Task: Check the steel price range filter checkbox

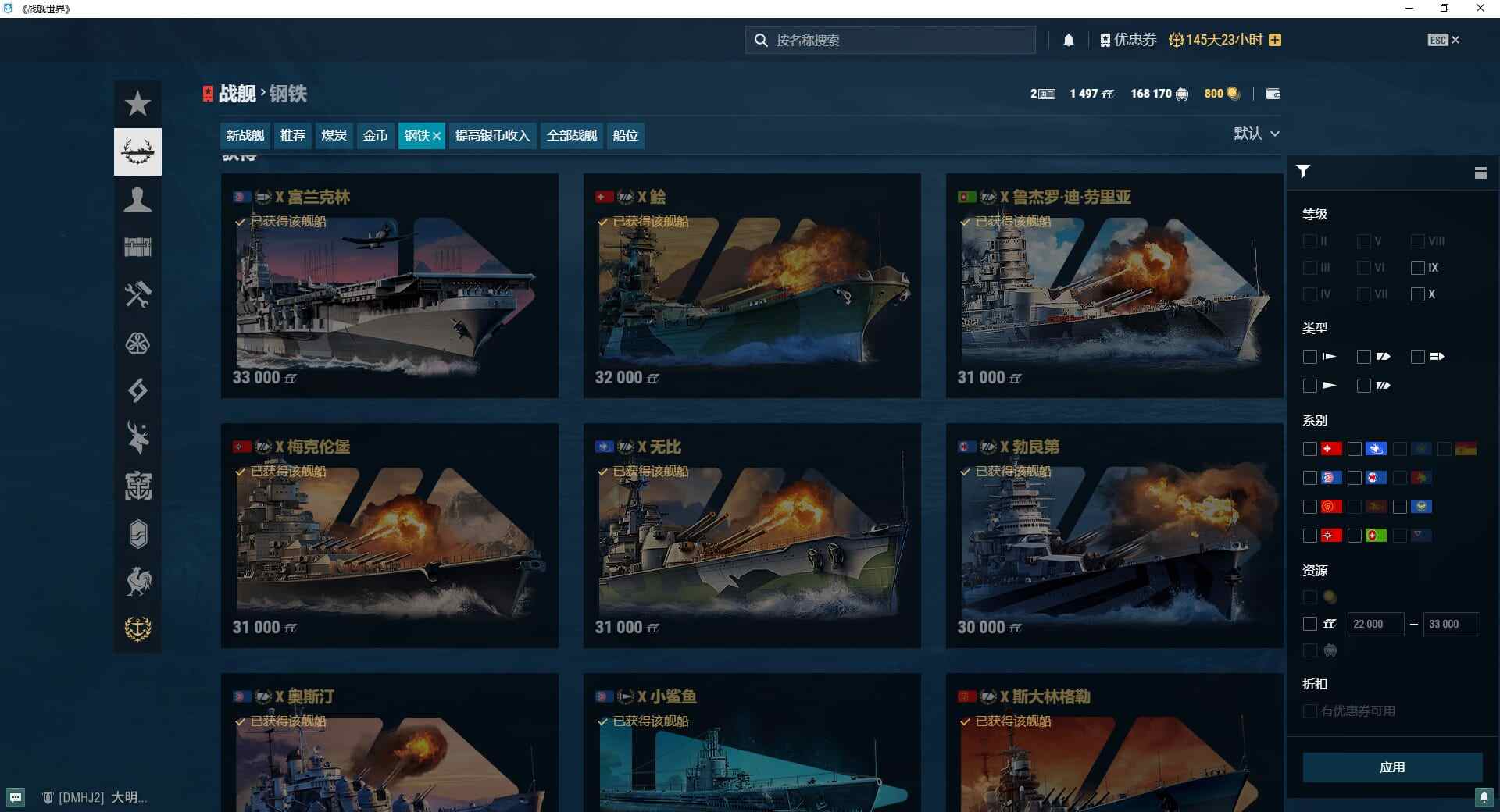Action: 1309,624
